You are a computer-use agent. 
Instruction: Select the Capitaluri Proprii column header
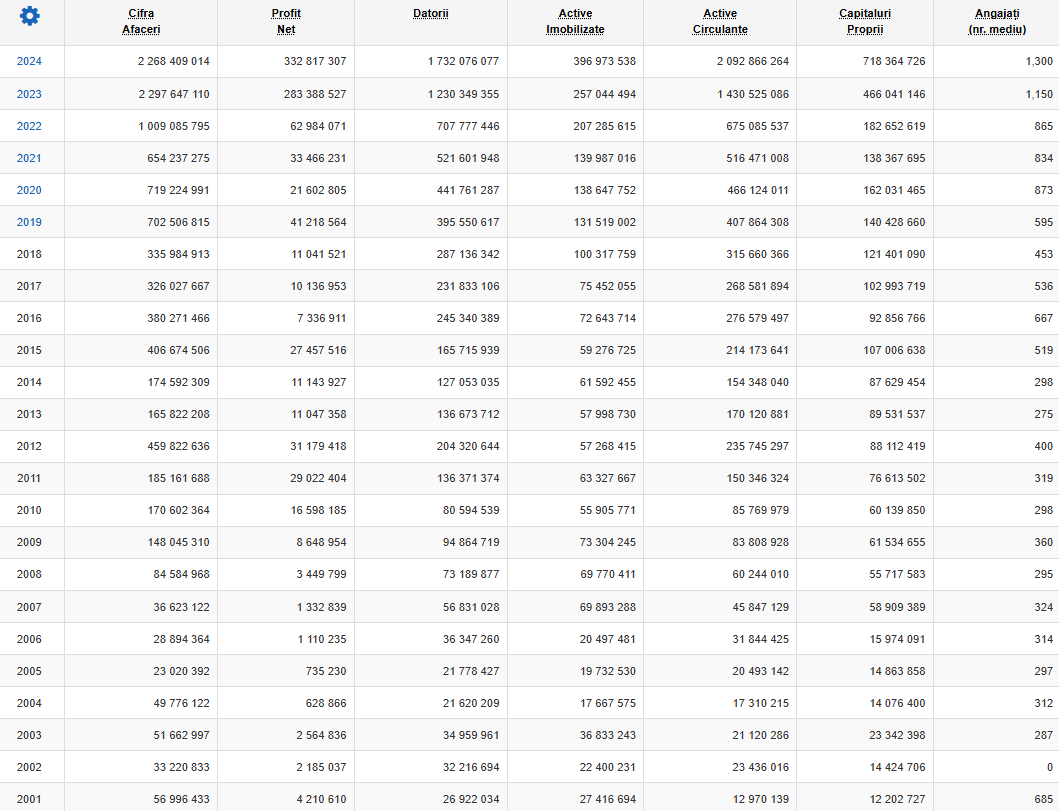[865, 22]
